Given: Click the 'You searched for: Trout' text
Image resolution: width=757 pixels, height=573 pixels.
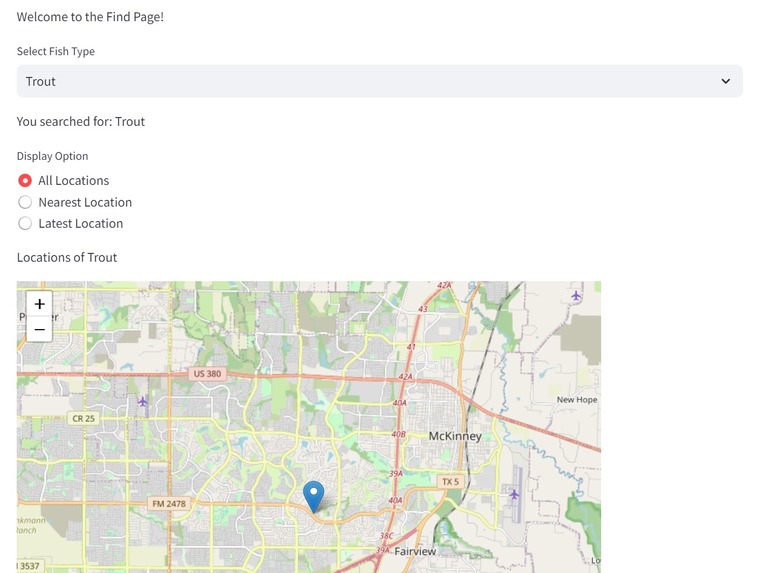Looking at the screenshot, I should coord(81,122).
